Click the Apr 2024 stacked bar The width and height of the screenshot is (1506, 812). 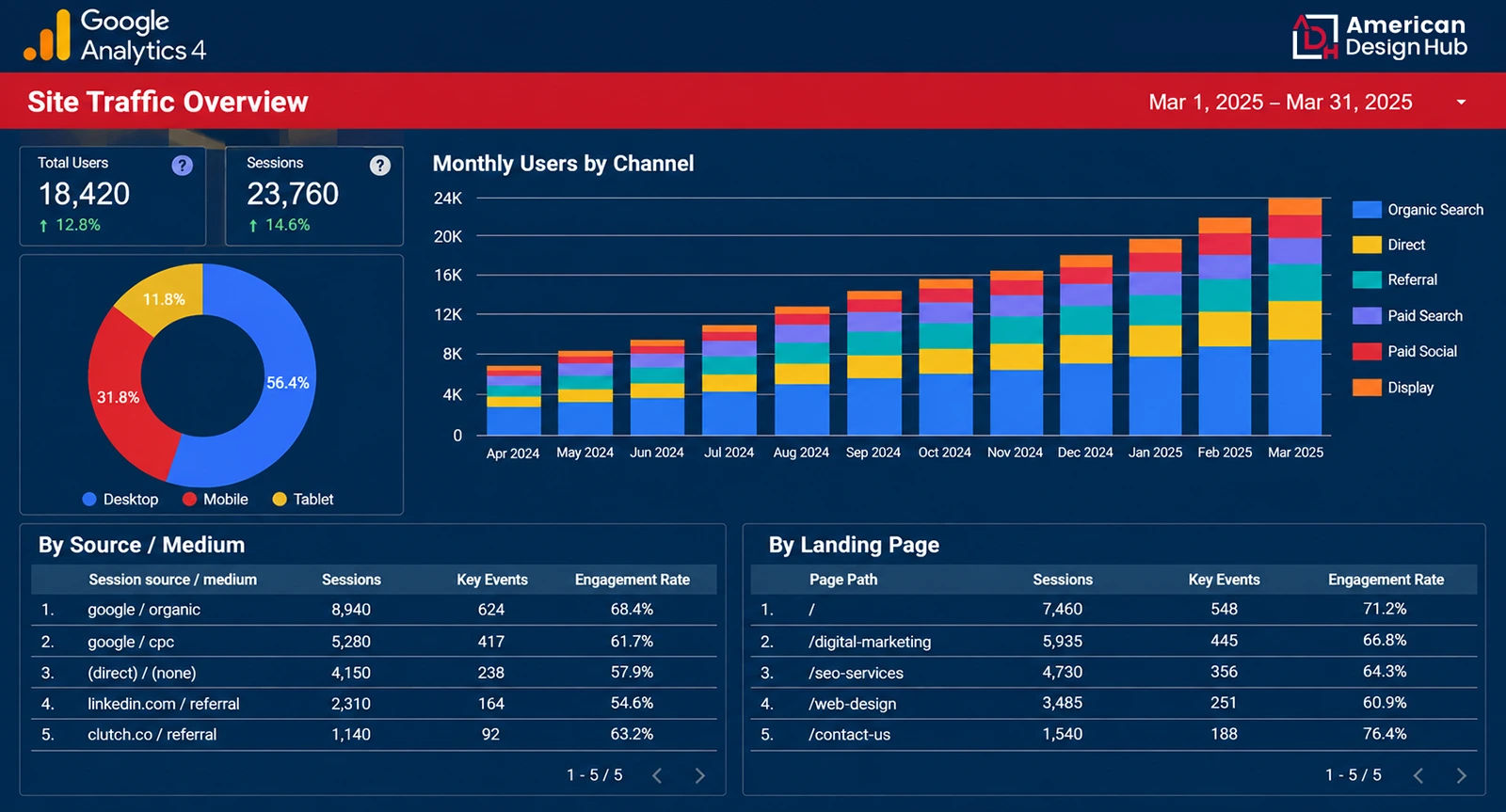point(514,400)
